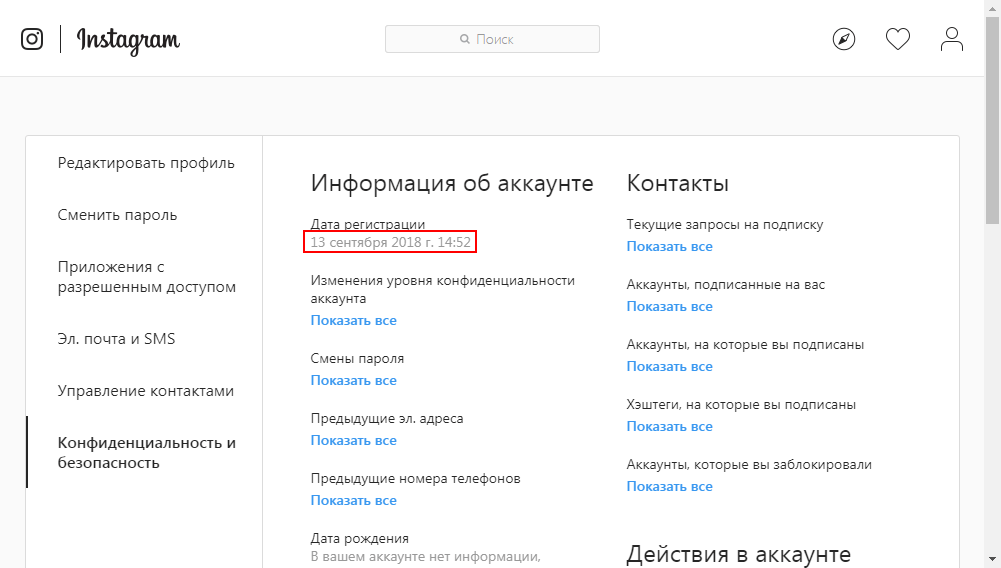Select Сменить пароль menu item
The width and height of the screenshot is (1001, 568).
(x=117, y=215)
